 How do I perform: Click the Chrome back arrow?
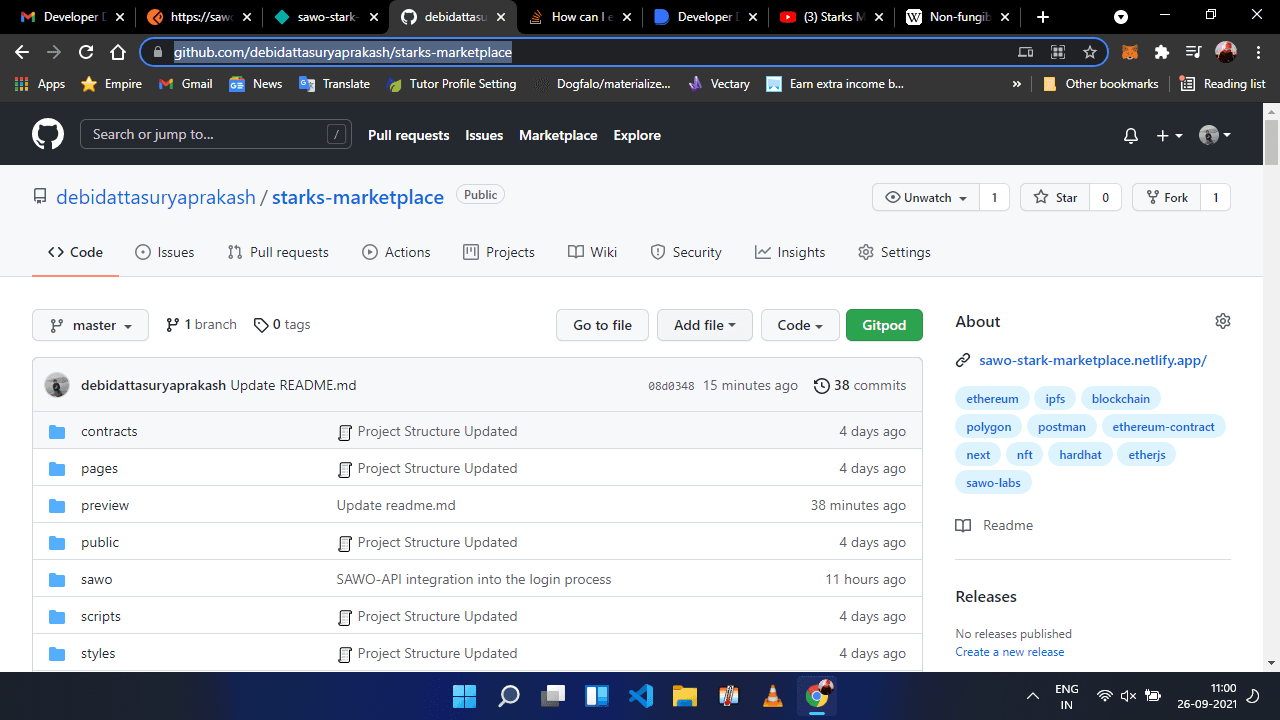pyautogui.click(x=23, y=52)
